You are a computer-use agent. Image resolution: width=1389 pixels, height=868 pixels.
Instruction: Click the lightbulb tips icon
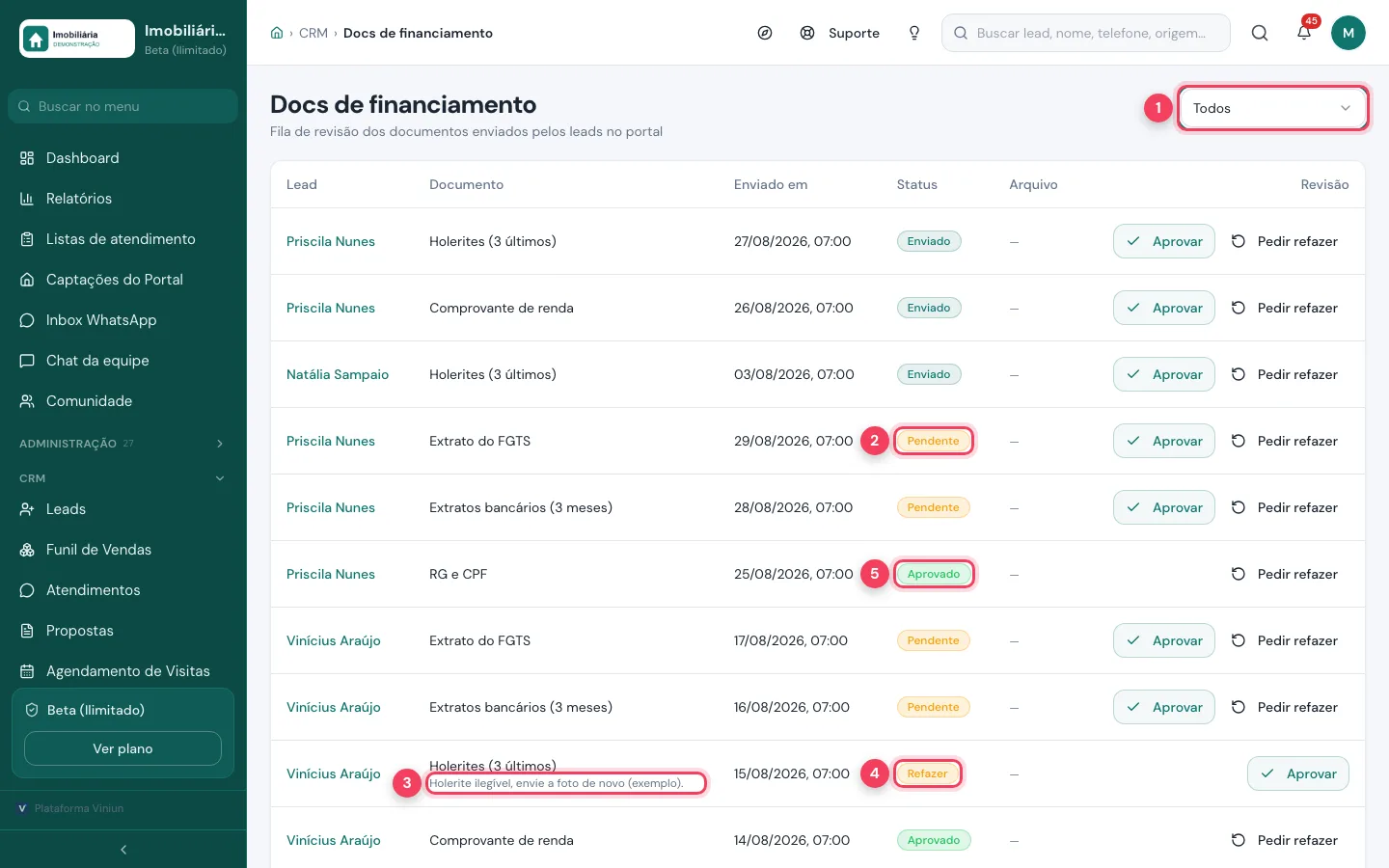pos(914,33)
